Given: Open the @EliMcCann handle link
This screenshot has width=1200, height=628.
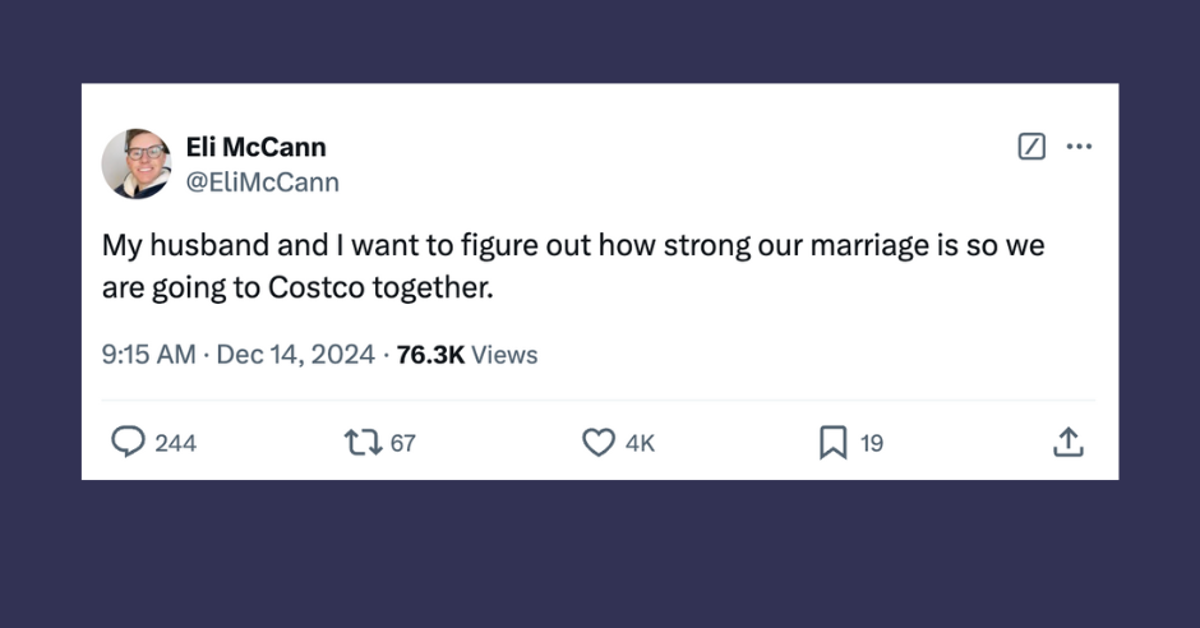Looking at the screenshot, I should 263,182.
